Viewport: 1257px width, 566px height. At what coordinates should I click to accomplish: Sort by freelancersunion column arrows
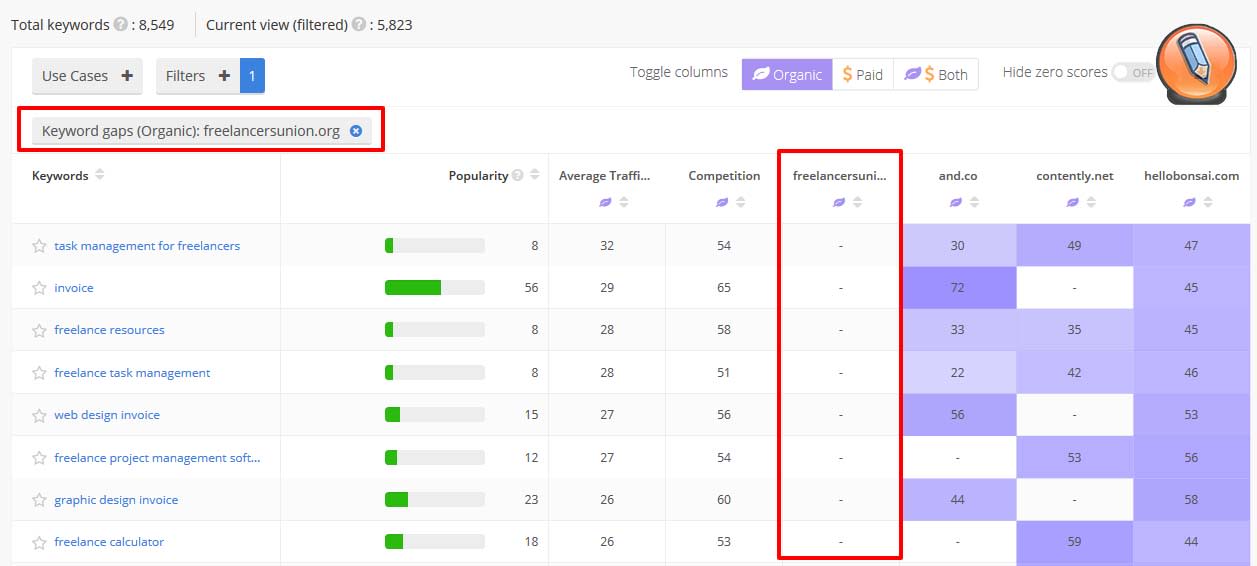[857, 202]
